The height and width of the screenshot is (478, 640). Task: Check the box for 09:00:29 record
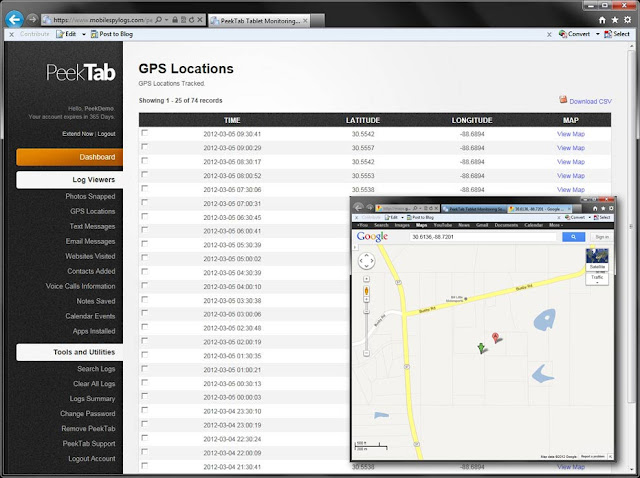tap(144, 147)
